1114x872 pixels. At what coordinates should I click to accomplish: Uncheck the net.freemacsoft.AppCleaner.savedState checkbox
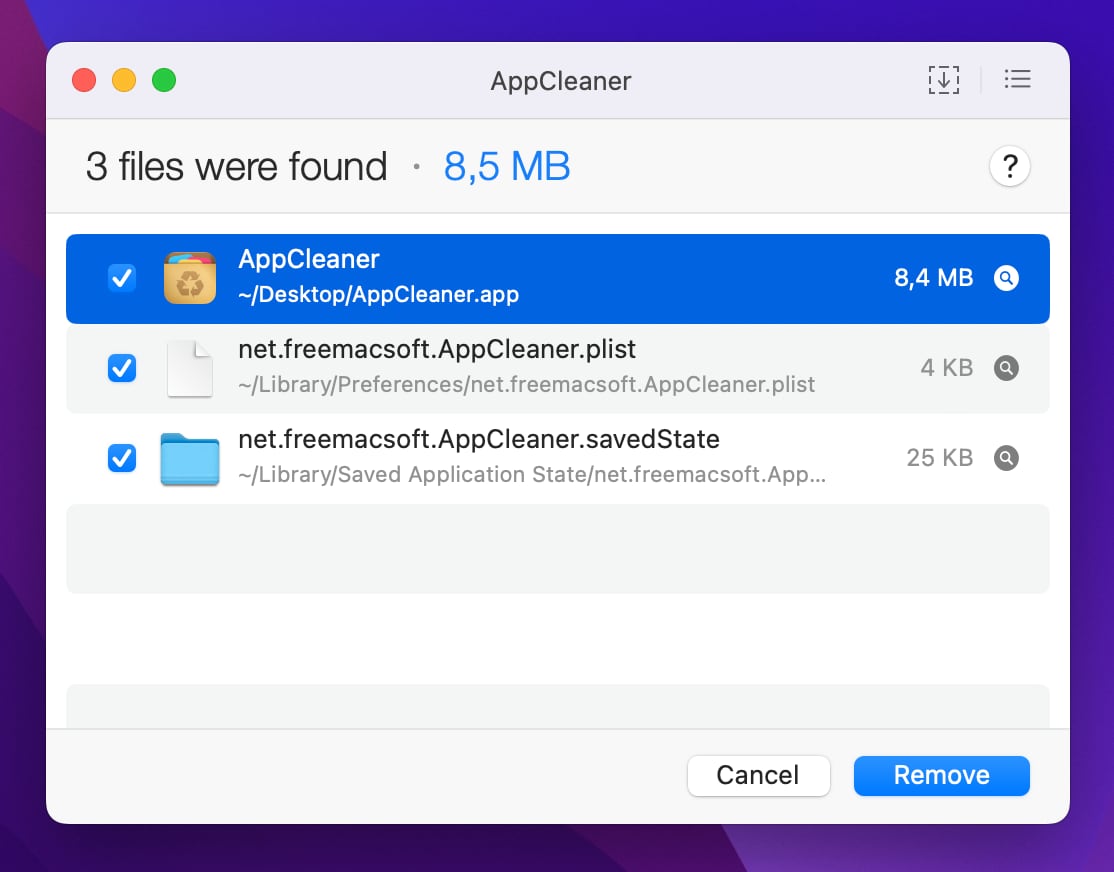(122, 458)
